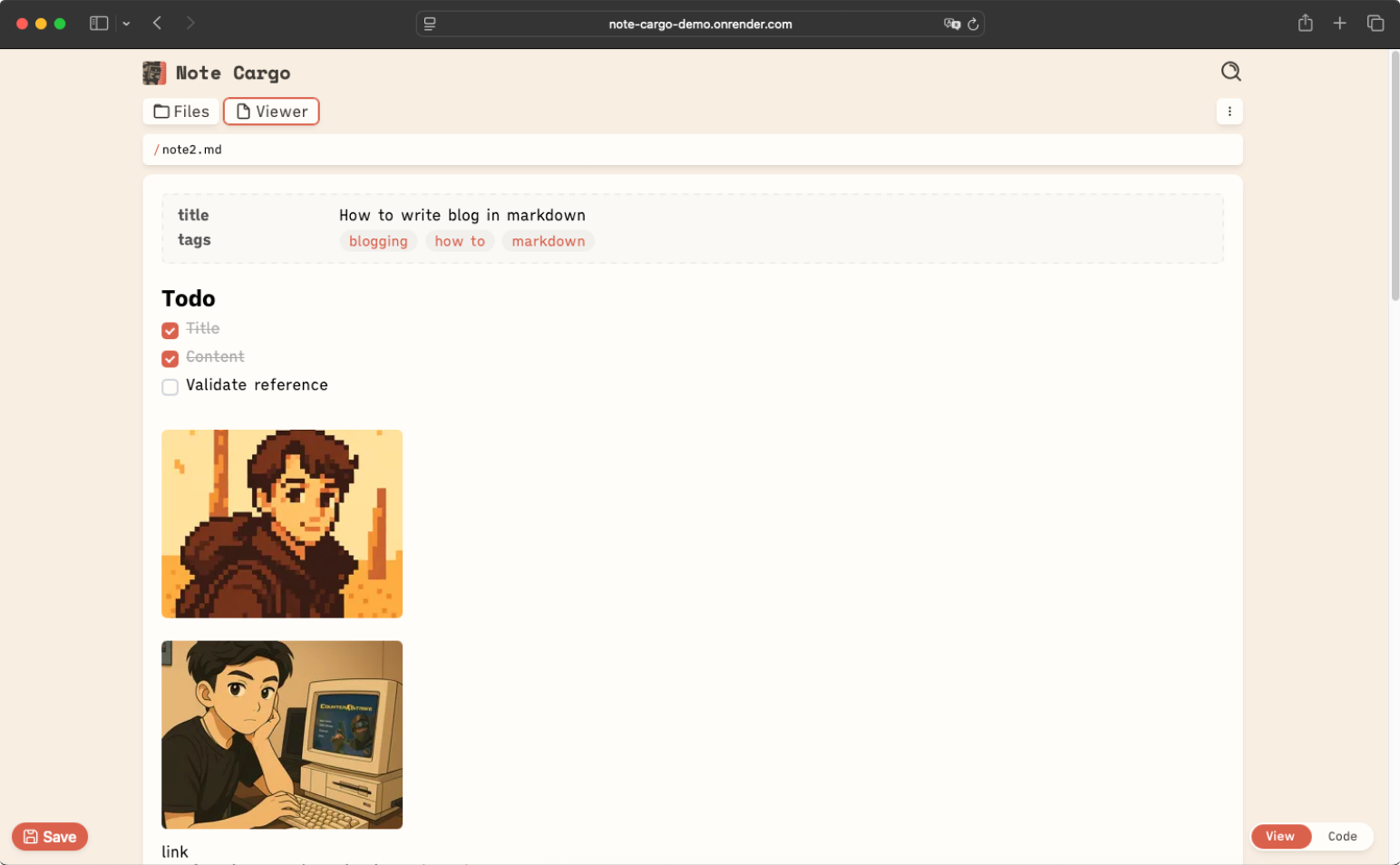
Task: Check the Validate reference checkbox
Action: (x=170, y=387)
